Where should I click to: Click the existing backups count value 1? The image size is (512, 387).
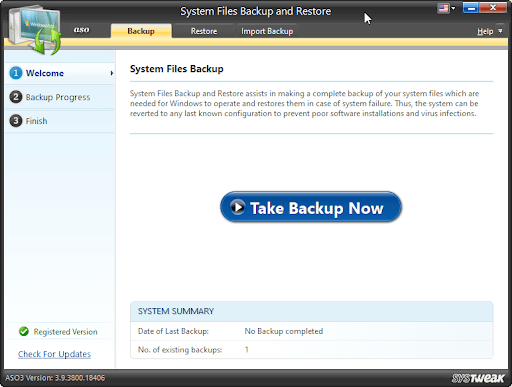pos(247,350)
